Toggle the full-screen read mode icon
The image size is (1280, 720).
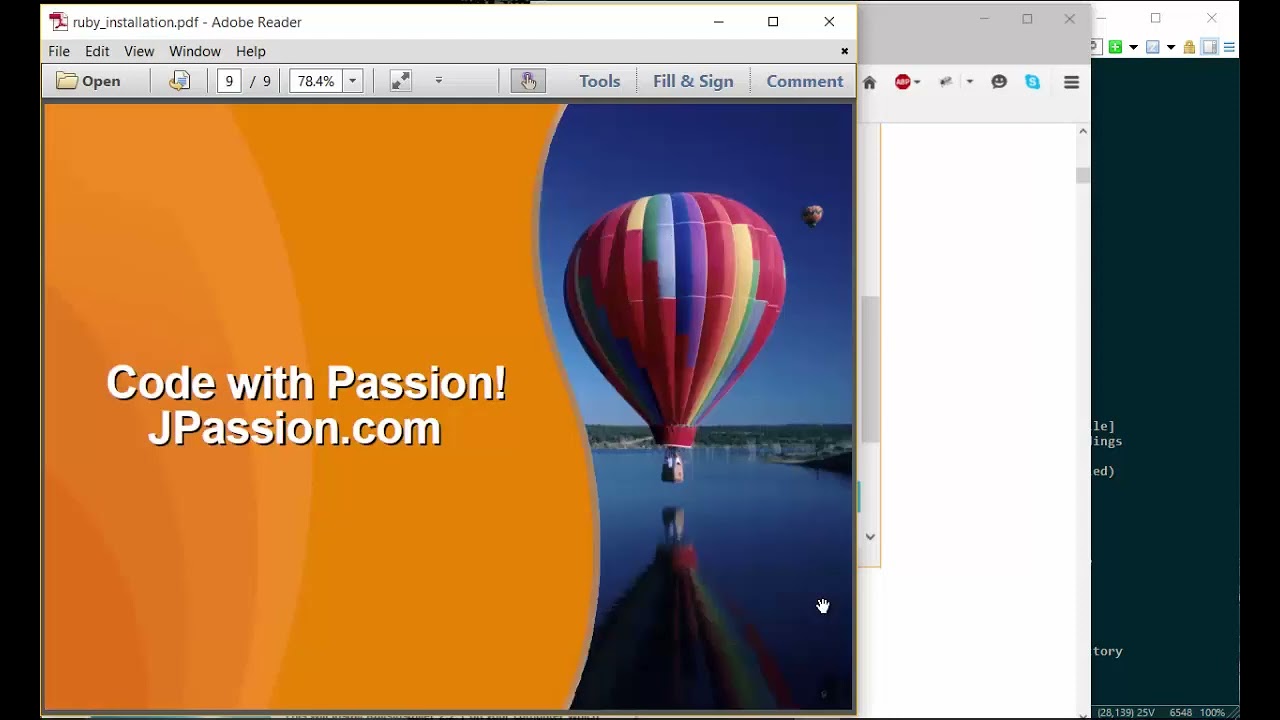pos(401,81)
